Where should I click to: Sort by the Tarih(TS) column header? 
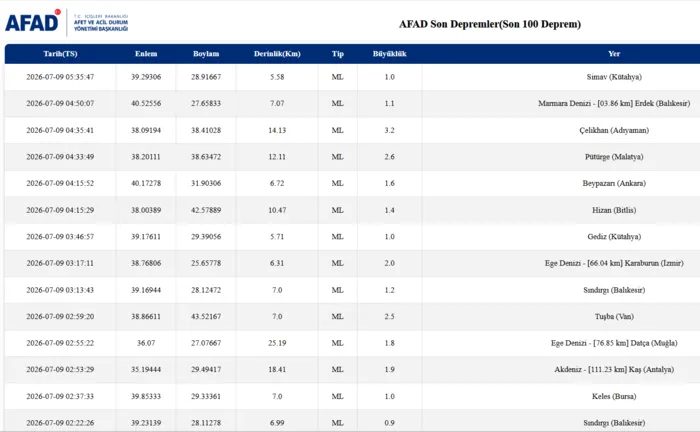click(60, 54)
